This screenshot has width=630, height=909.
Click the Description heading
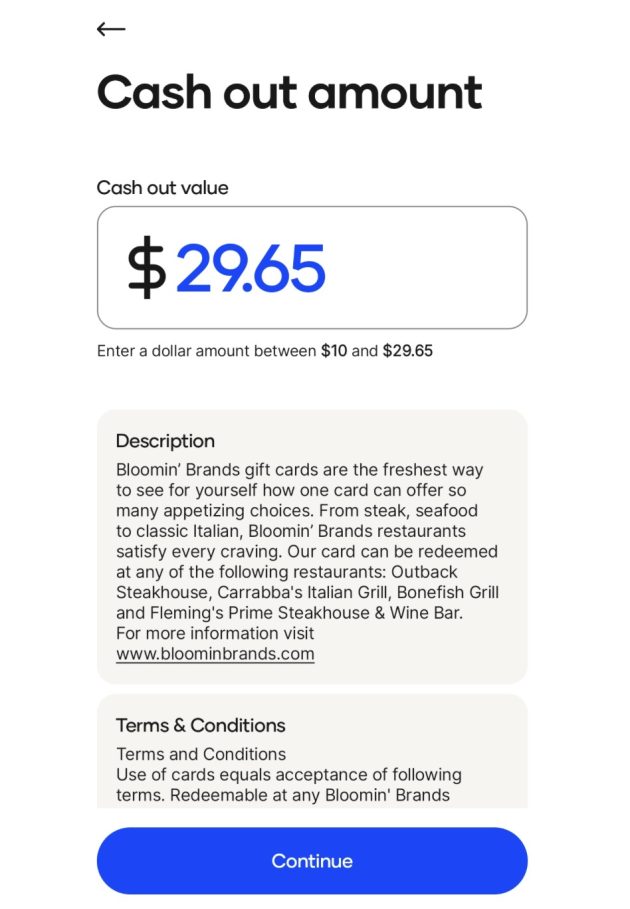tap(165, 441)
